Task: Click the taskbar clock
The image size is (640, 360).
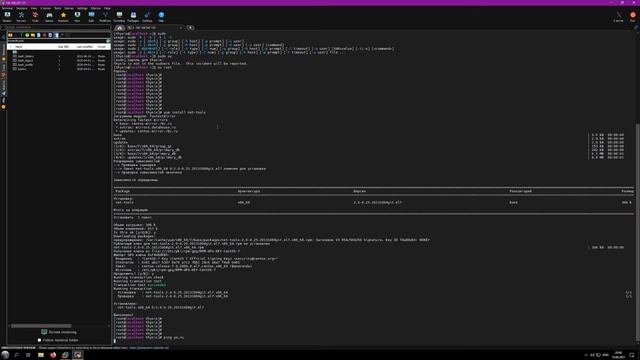Action: [x=619, y=355]
